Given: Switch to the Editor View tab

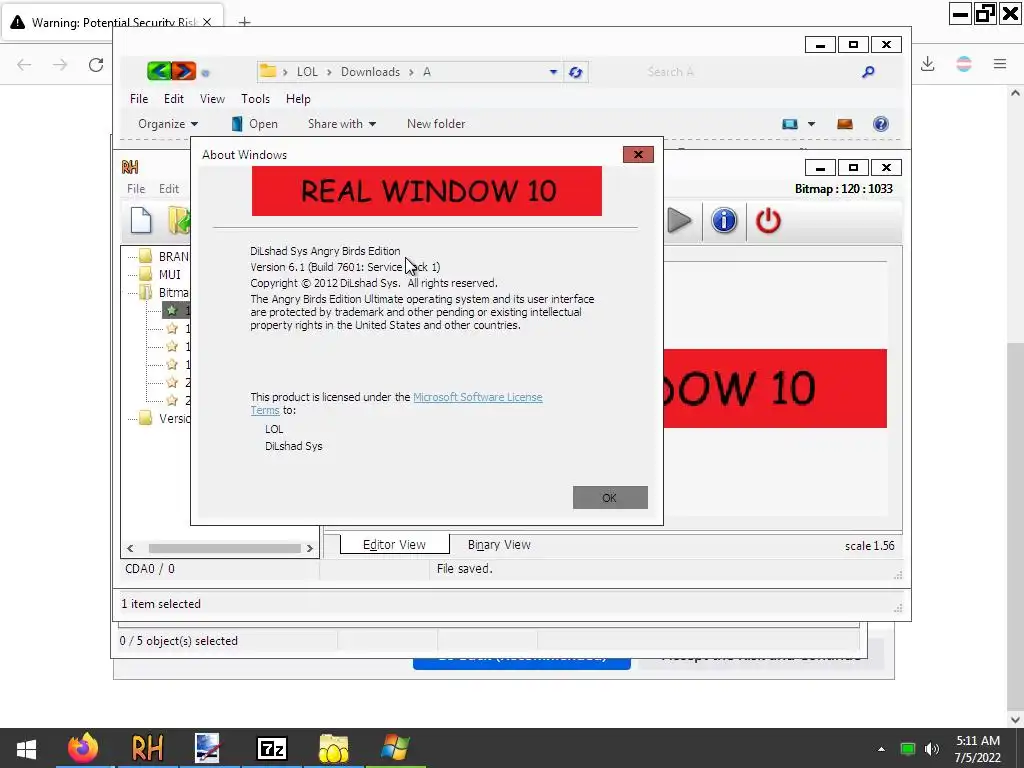Looking at the screenshot, I should (x=394, y=544).
